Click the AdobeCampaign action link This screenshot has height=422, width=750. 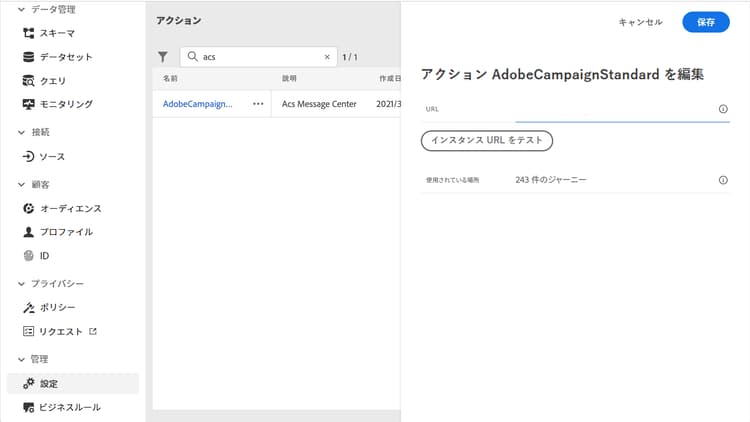click(197, 103)
